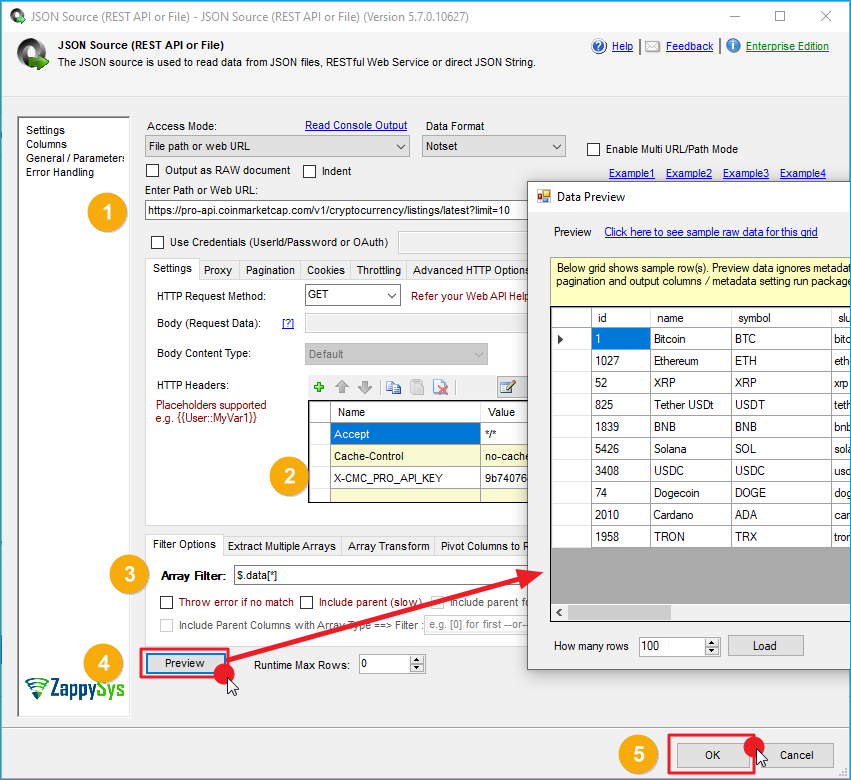Click the Preview button
851x780 pixels.
[185, 663]
